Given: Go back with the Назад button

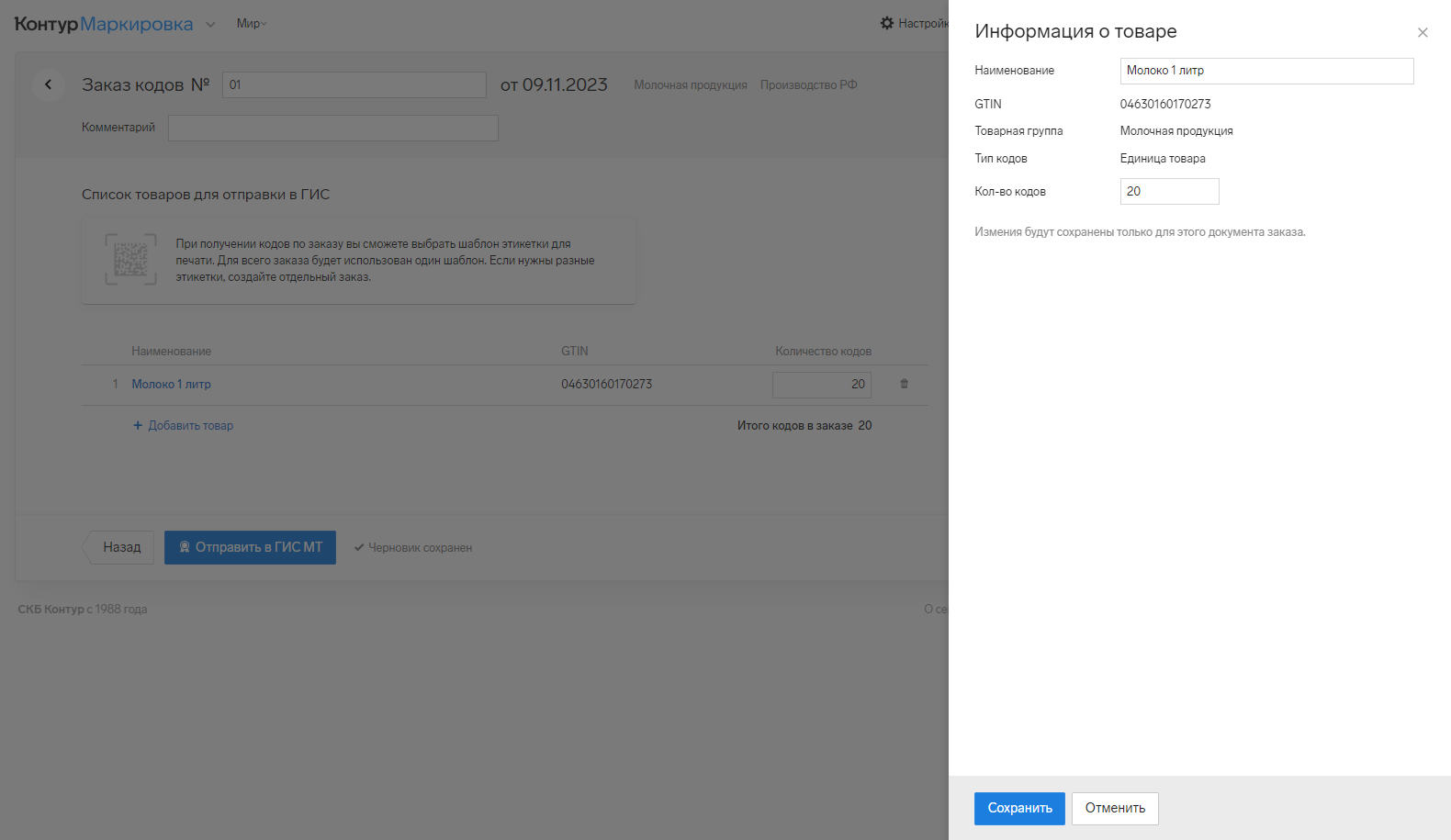Looking at the screenshot, I should 119,547.
